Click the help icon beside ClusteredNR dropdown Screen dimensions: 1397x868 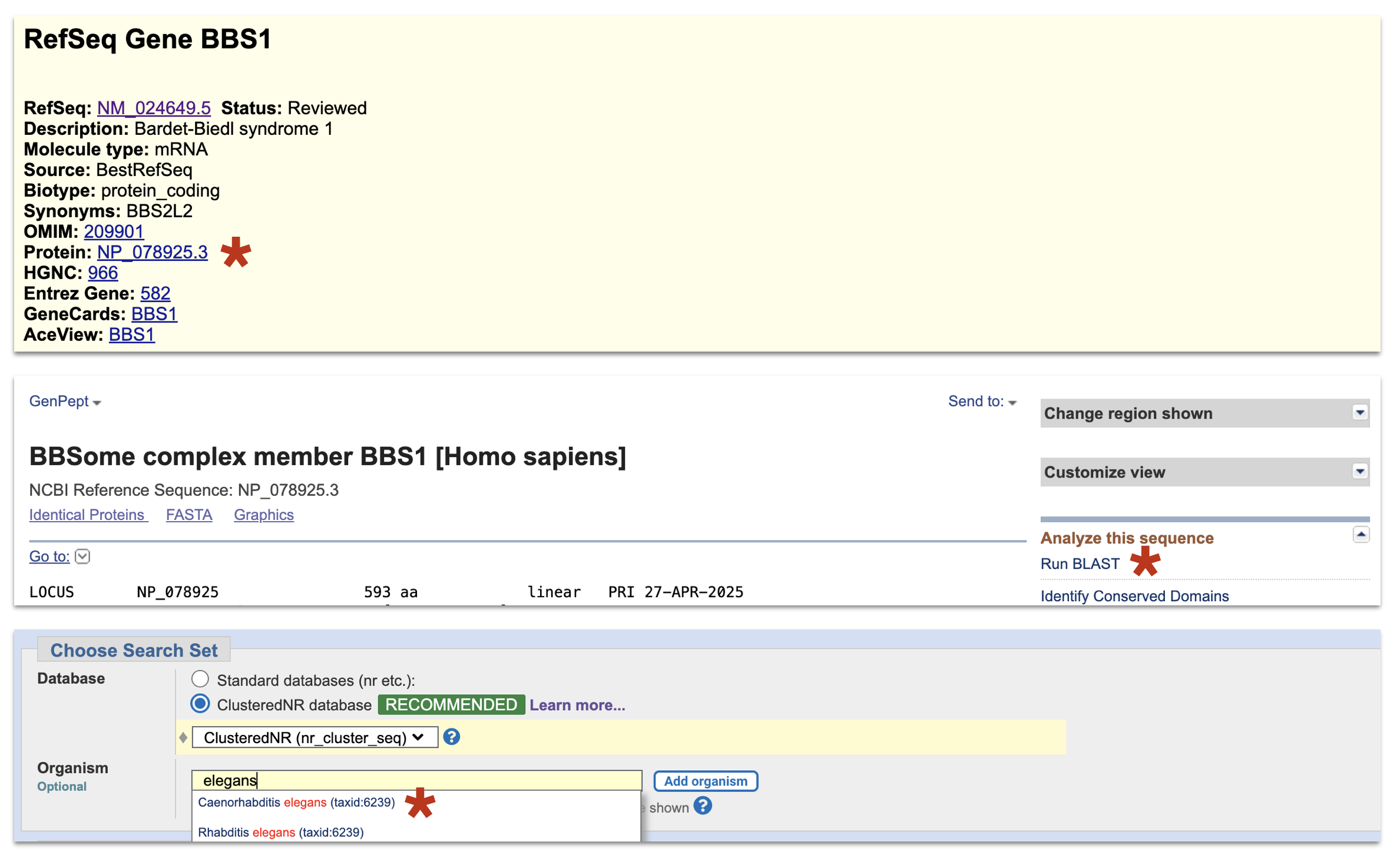[x=451, y=737]
